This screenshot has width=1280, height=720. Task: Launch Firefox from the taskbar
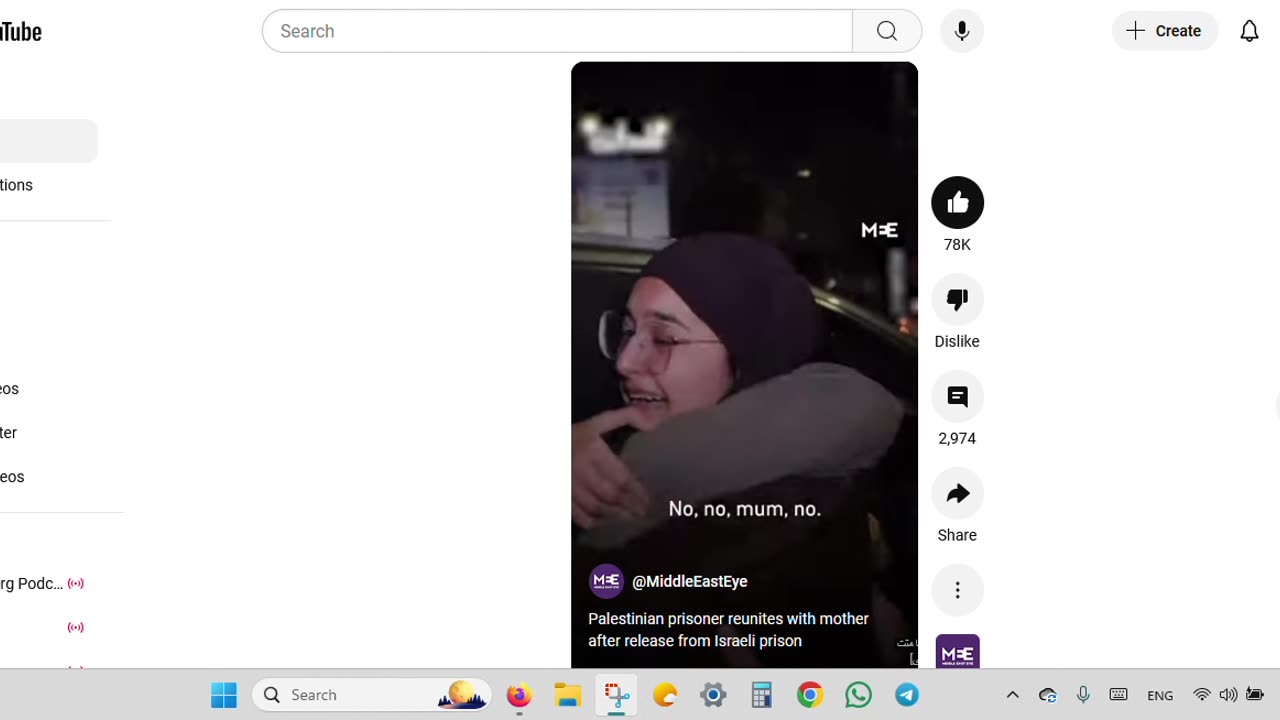pyautogui.click(x=519, y=695)
